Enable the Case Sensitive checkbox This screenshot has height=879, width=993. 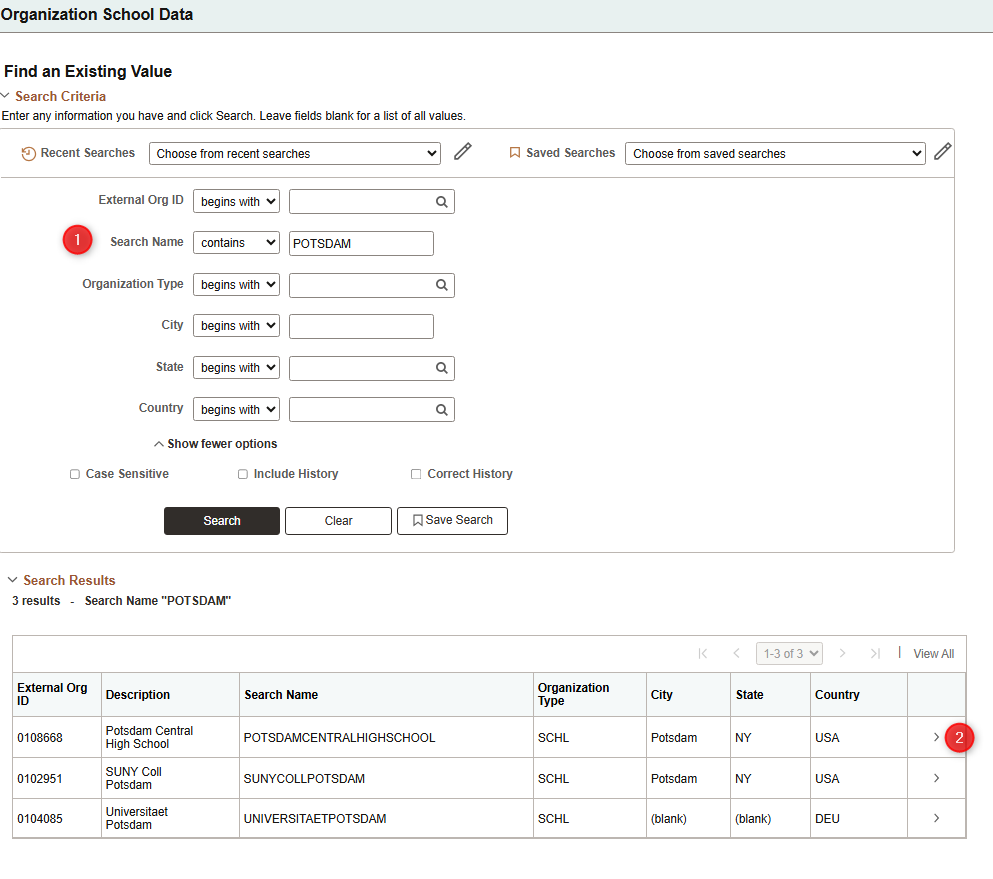[75, 474]
